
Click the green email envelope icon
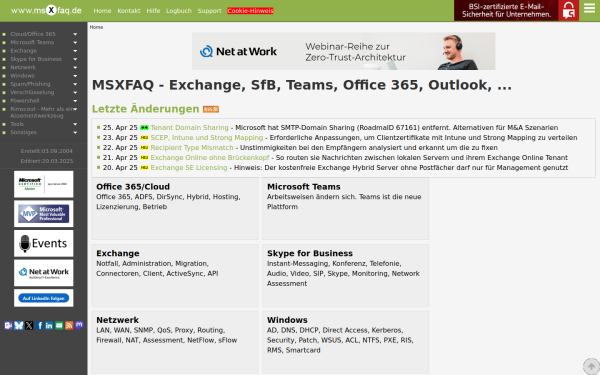pyautogui.click(x=59, y=325)
